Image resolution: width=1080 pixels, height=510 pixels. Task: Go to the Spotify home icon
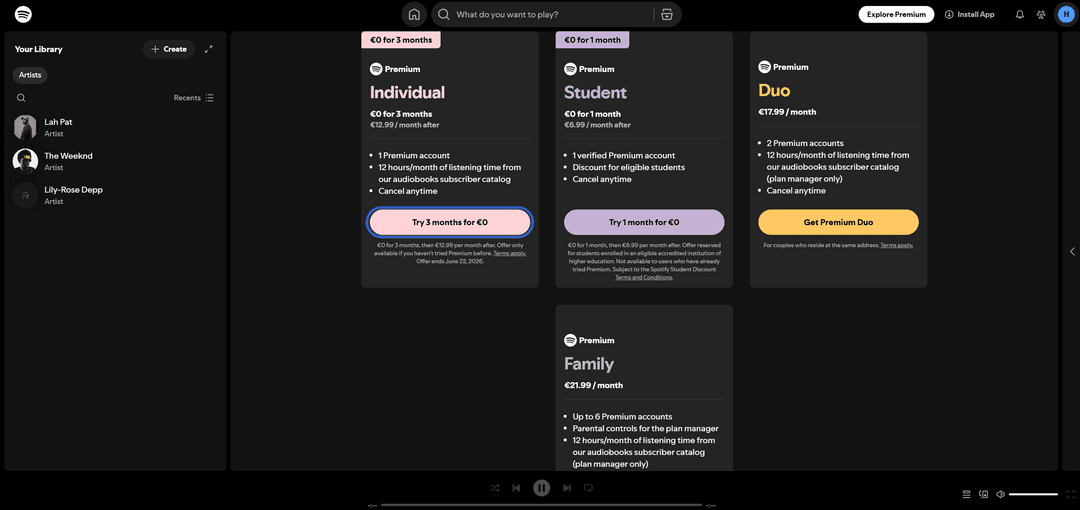[414, 14]
